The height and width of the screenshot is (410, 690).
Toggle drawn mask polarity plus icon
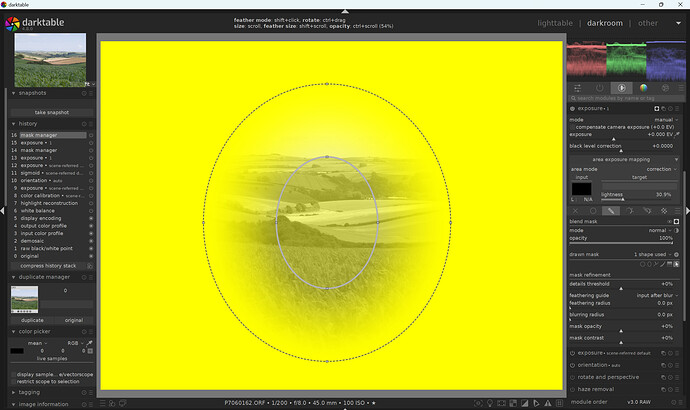(x=676, y=255)
